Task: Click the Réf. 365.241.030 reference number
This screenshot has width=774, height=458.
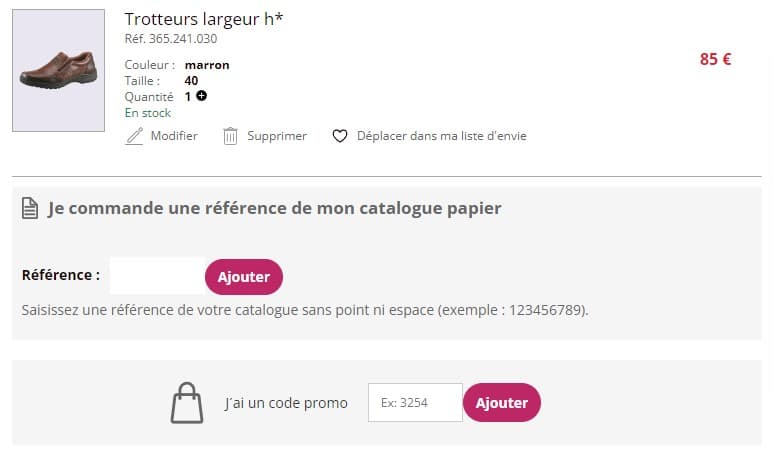Action: coord(170,39)
